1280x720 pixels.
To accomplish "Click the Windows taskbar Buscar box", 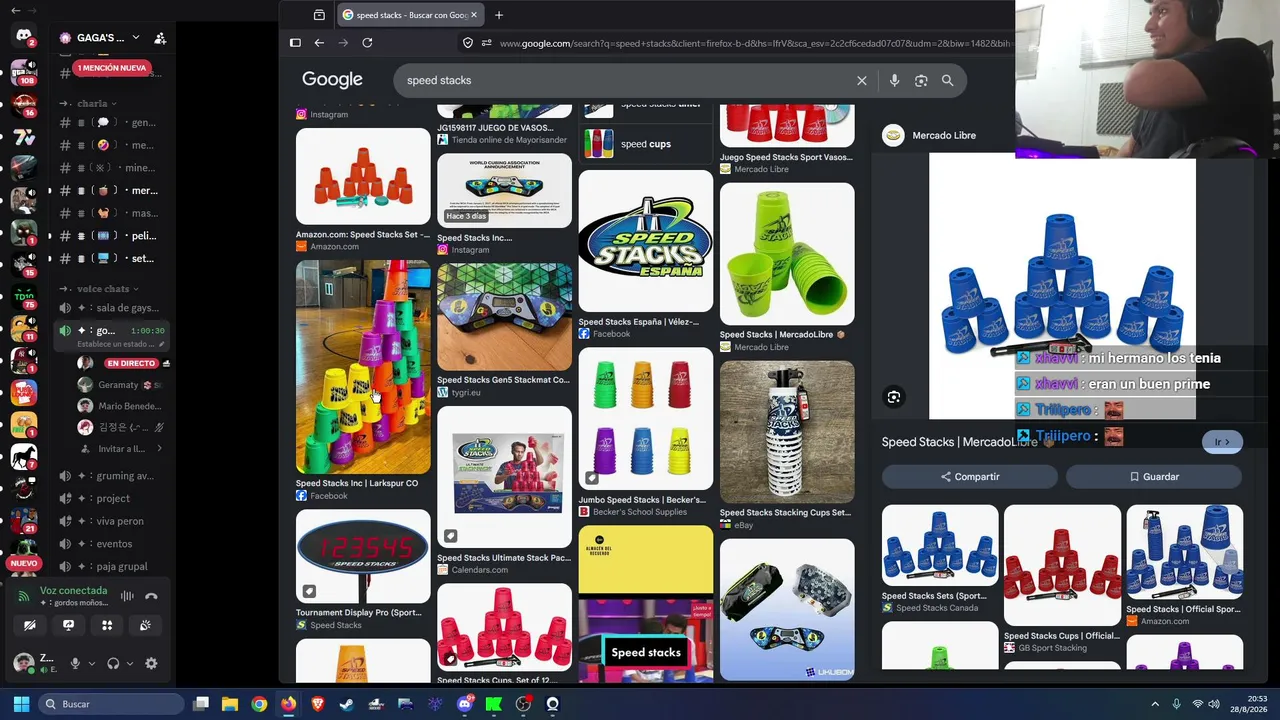I will [111, 704].
